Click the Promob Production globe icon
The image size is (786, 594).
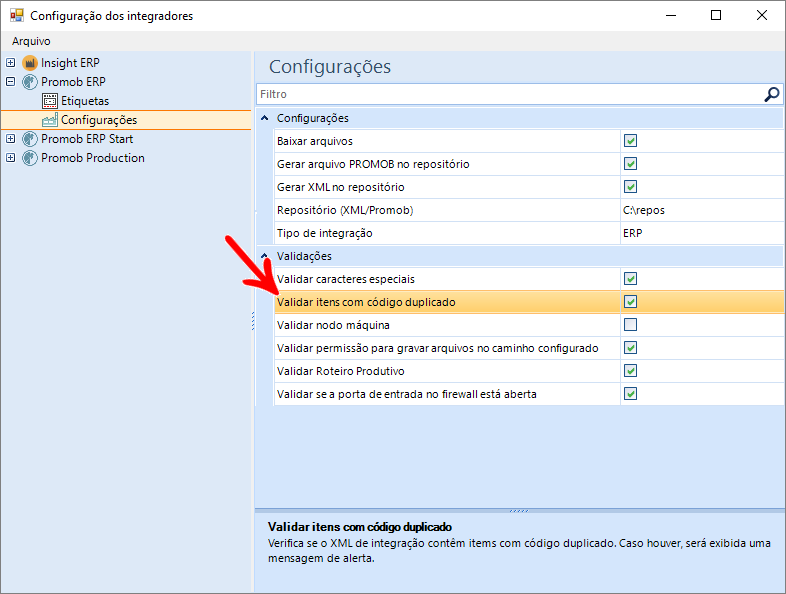click(30, 158)
